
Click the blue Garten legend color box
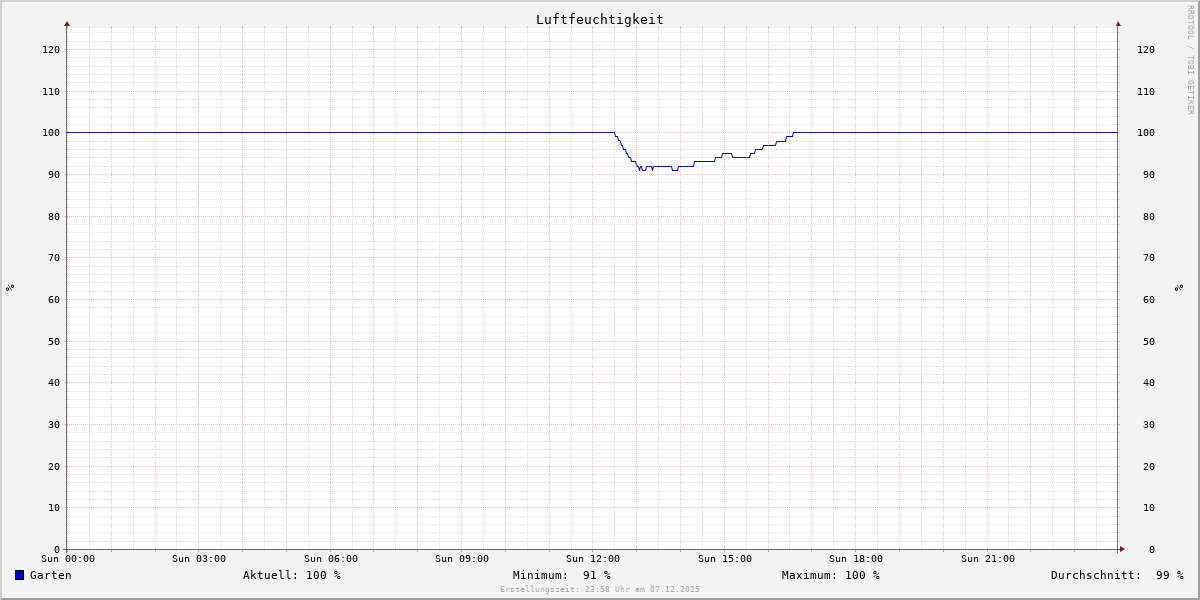click(19, 575)
